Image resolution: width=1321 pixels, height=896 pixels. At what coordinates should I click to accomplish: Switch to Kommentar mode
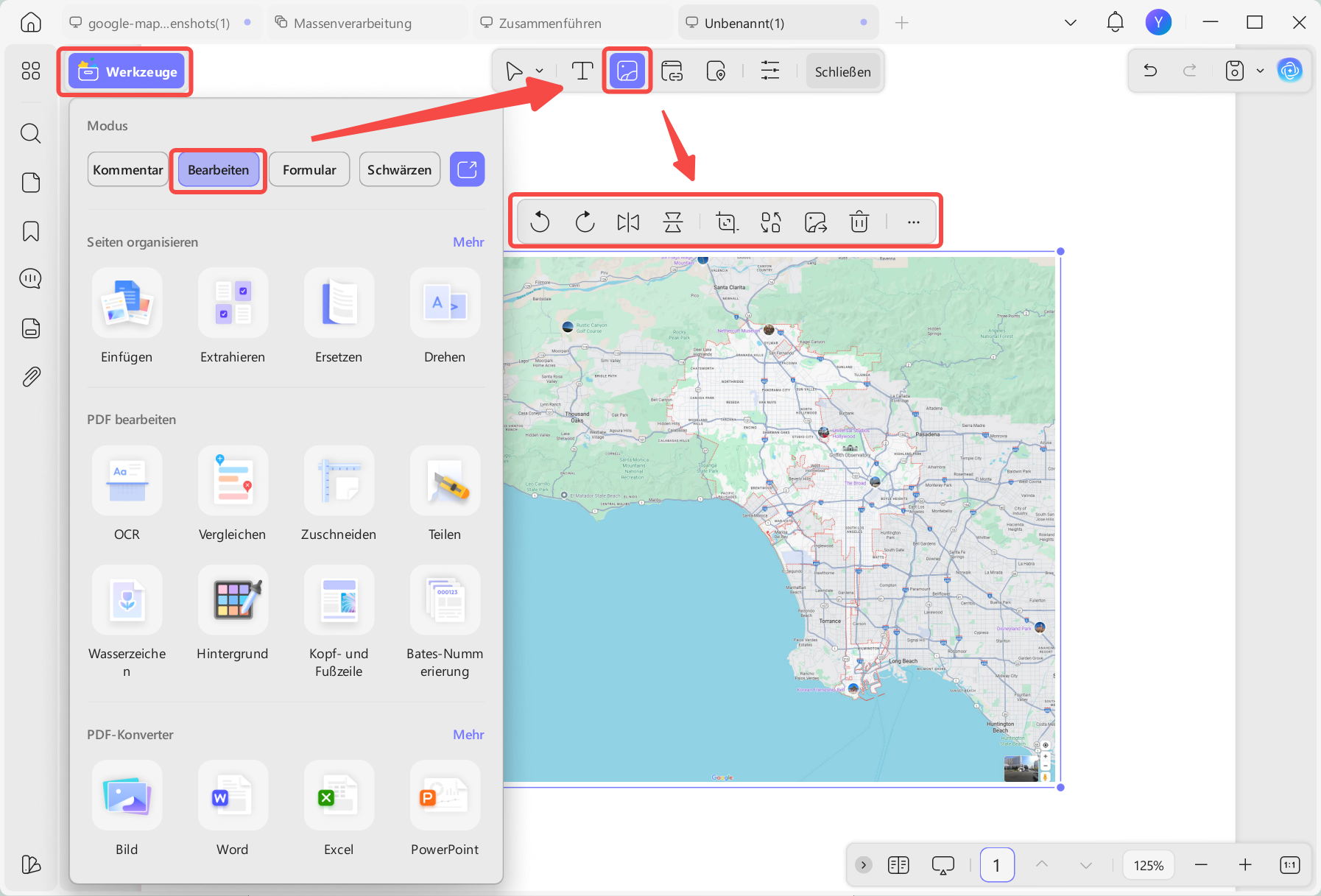pyautogui.click(x=128, y=169)
